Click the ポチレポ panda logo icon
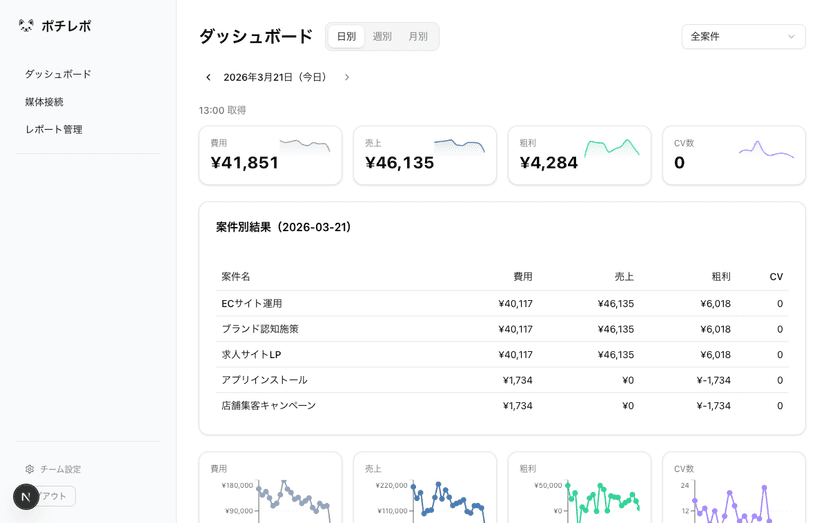The image size is (828, 523). tap(26, 25)
